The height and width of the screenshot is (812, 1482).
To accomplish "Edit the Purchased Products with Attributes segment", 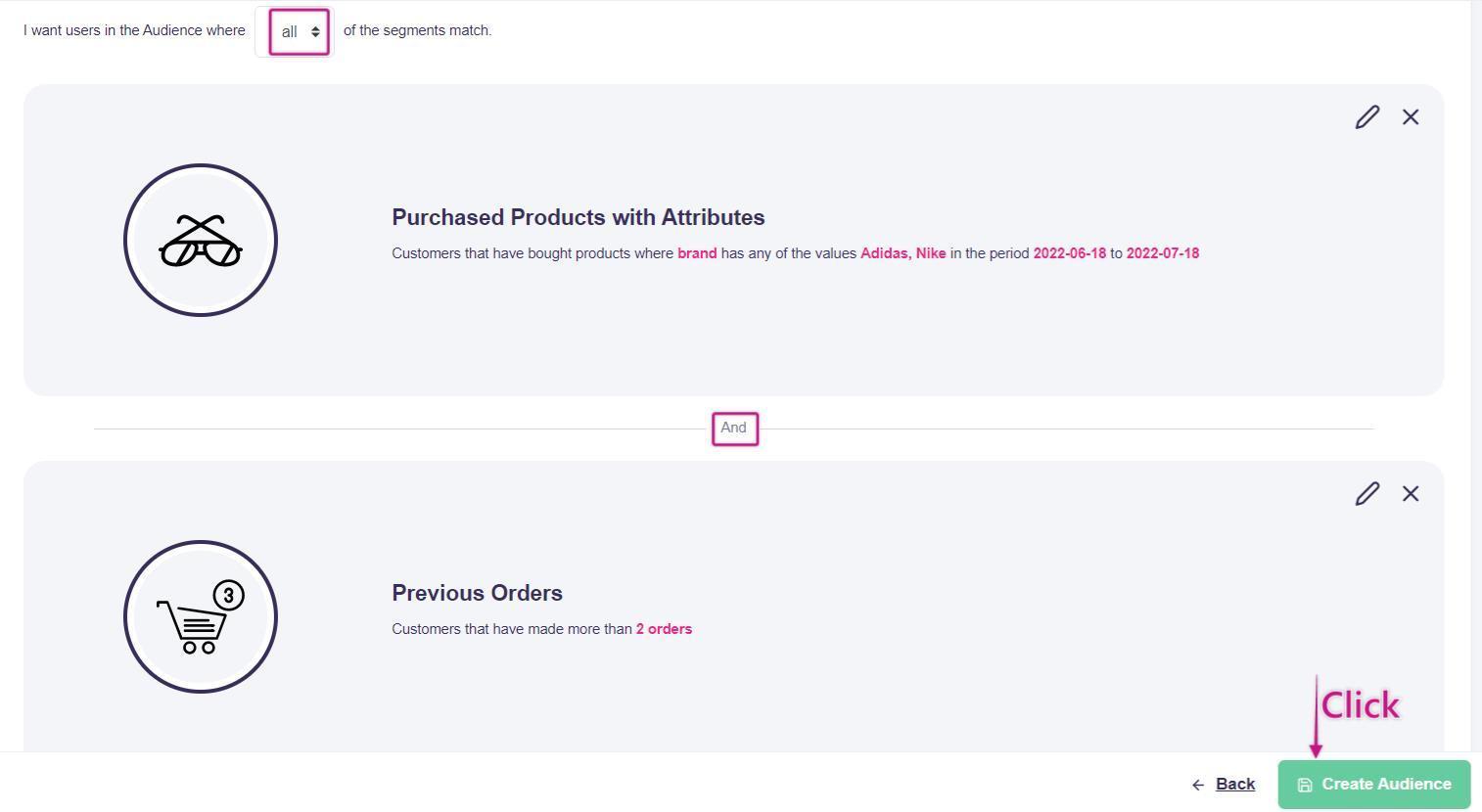I will coord(1367,117).
